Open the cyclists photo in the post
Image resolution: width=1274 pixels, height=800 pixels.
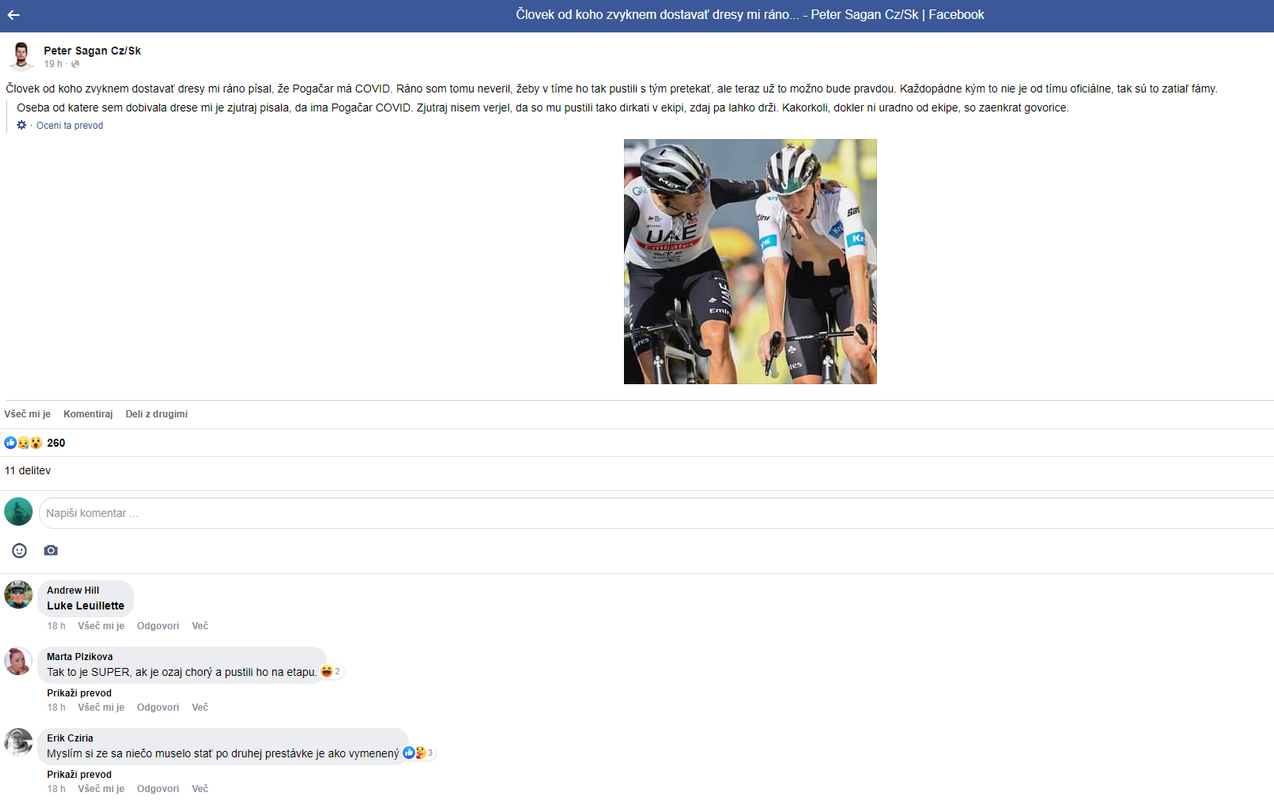[x=750, y=261]
